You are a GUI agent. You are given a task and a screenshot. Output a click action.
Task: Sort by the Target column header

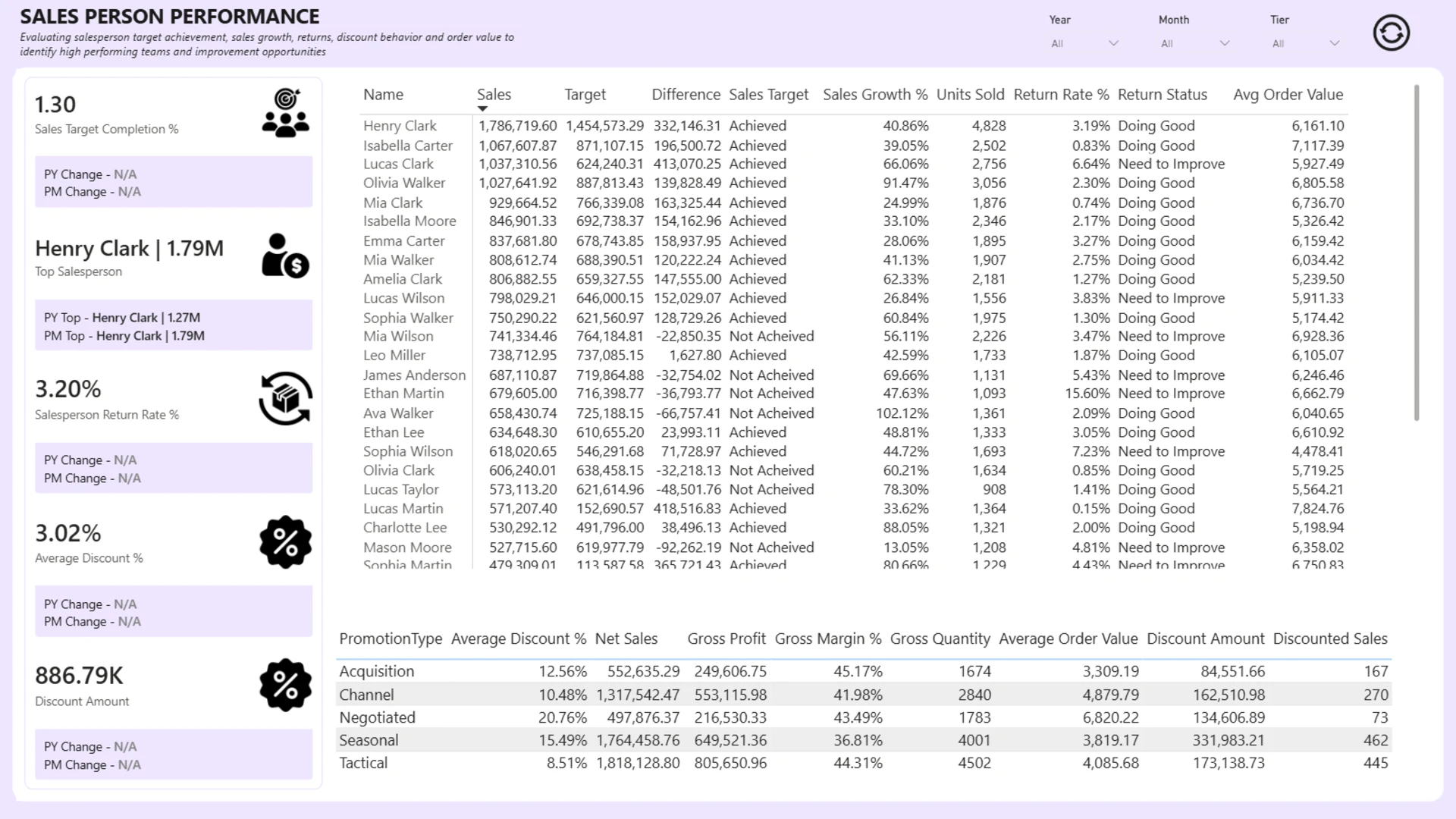[x=585, y=95]
